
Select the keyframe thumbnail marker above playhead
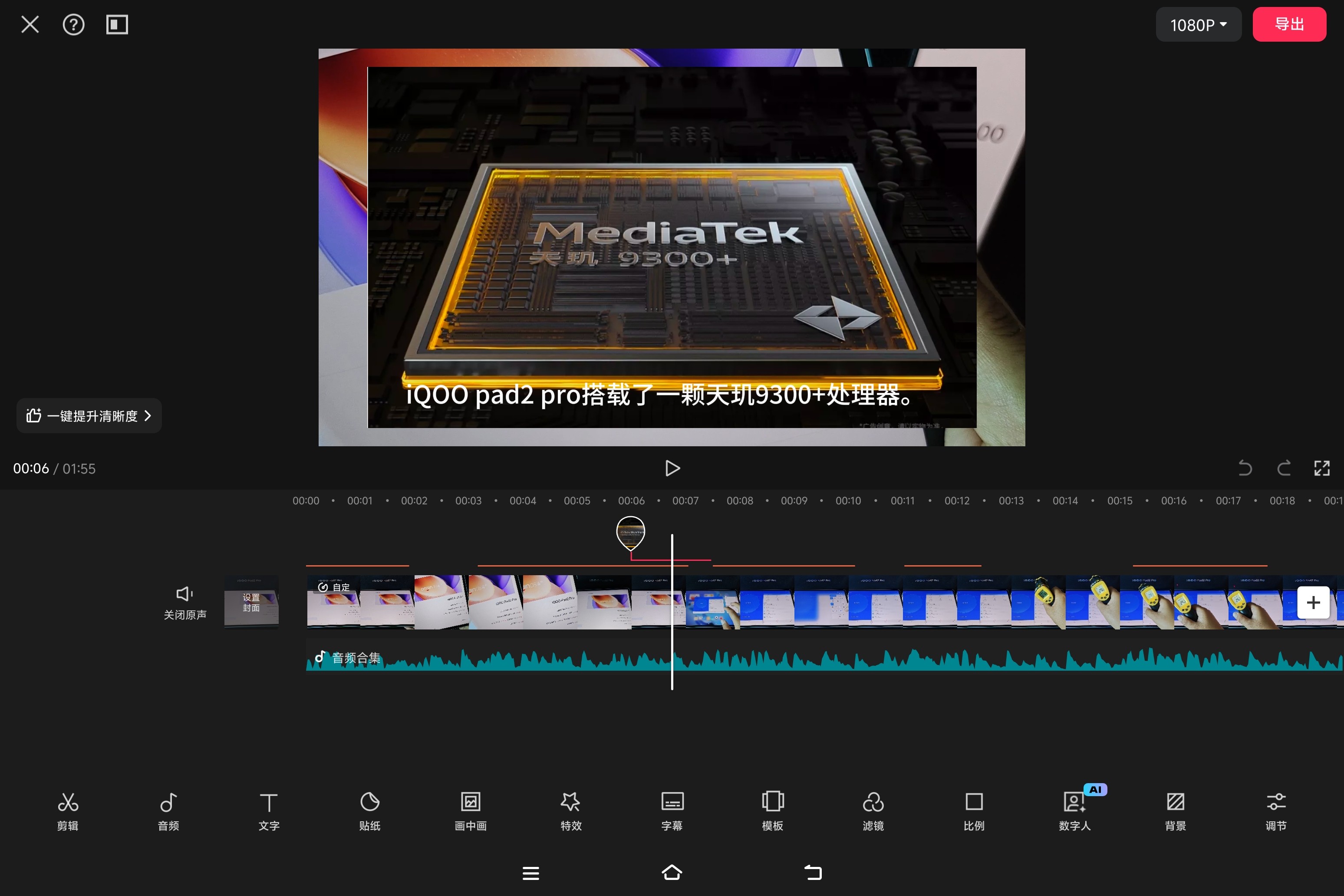(630, 533)
